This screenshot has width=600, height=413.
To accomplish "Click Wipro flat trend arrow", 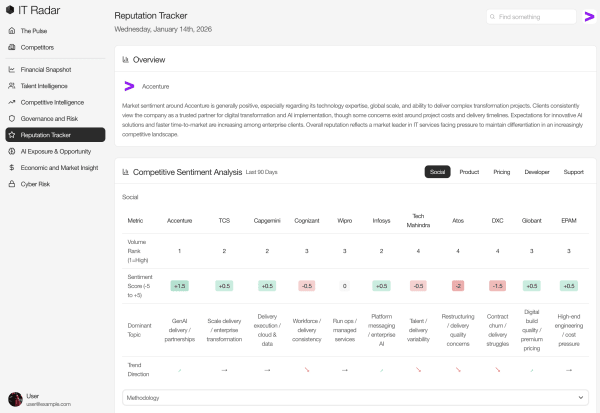I will click(x=345, y=370).
